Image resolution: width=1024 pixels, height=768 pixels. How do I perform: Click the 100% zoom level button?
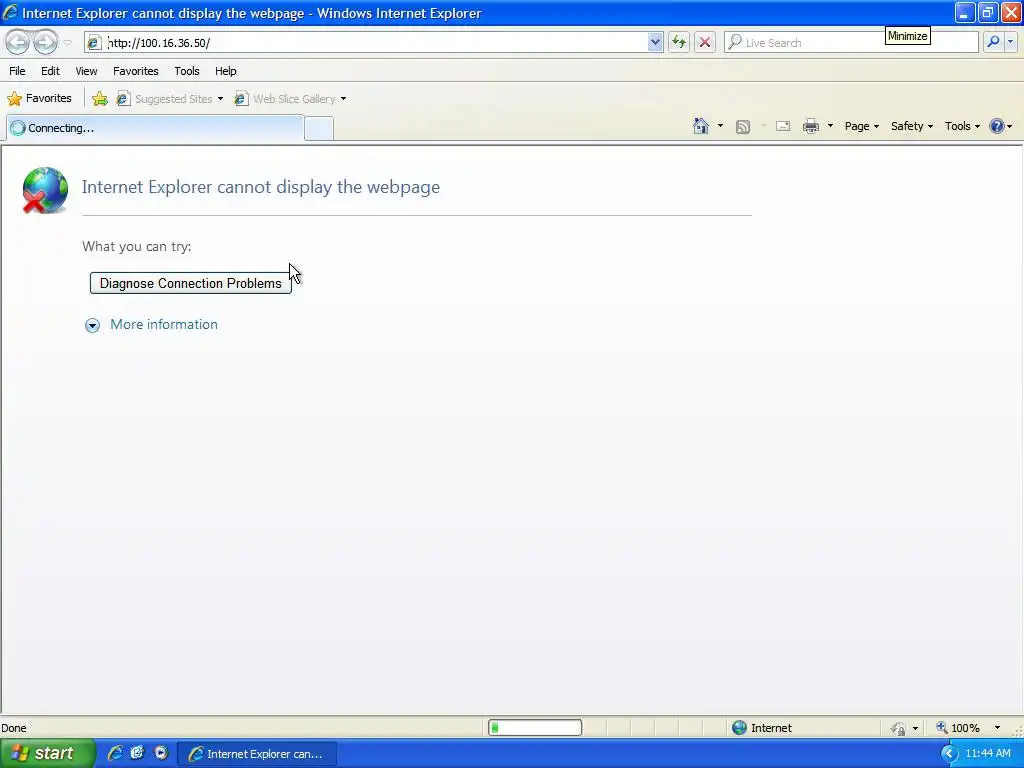[958, 728]
